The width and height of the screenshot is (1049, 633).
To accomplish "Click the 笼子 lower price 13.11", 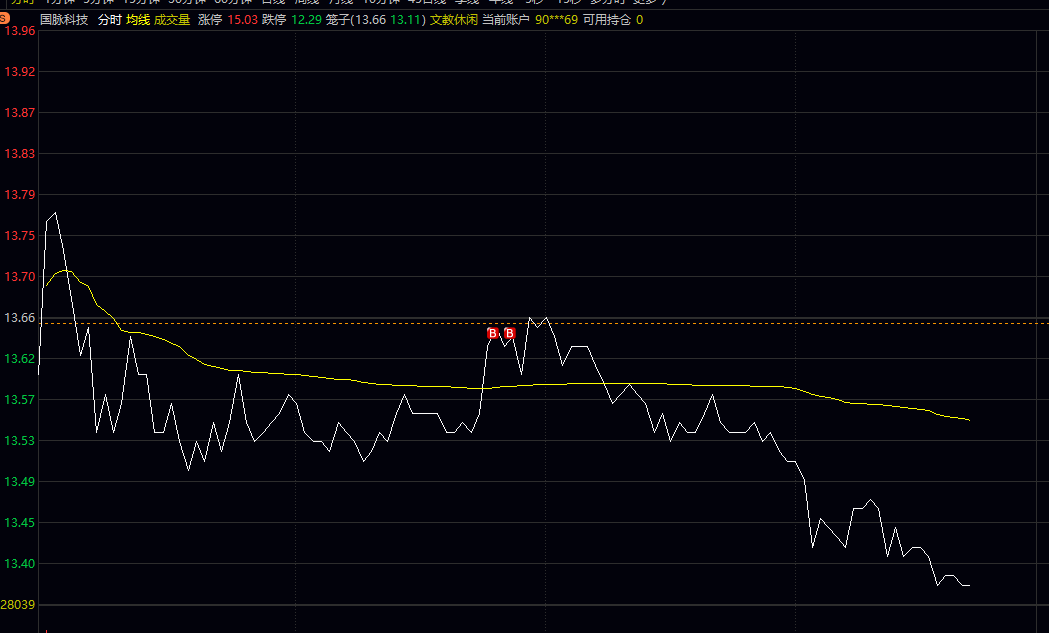I will [405, 19].
